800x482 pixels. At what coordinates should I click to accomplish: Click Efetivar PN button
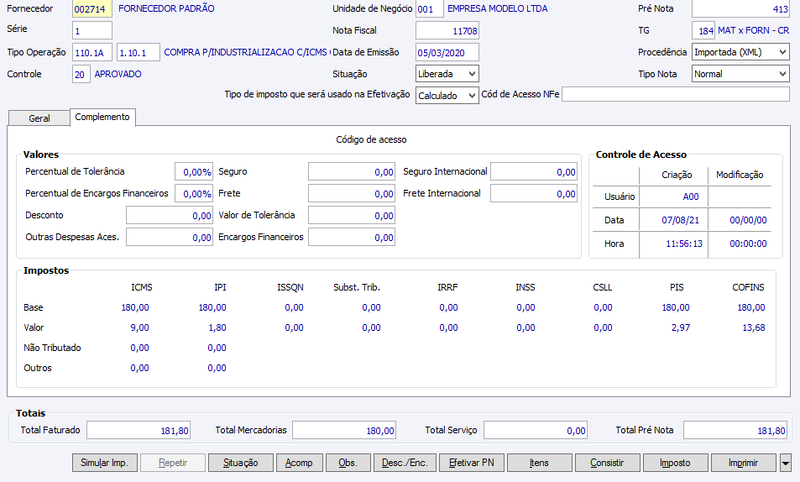click(472, 463)
